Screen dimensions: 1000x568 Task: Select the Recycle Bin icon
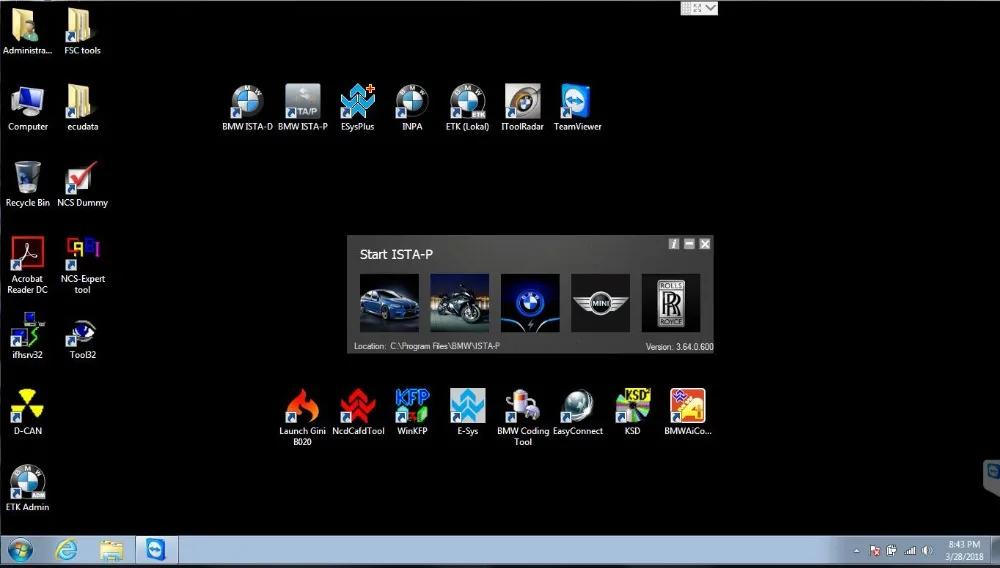27,184
